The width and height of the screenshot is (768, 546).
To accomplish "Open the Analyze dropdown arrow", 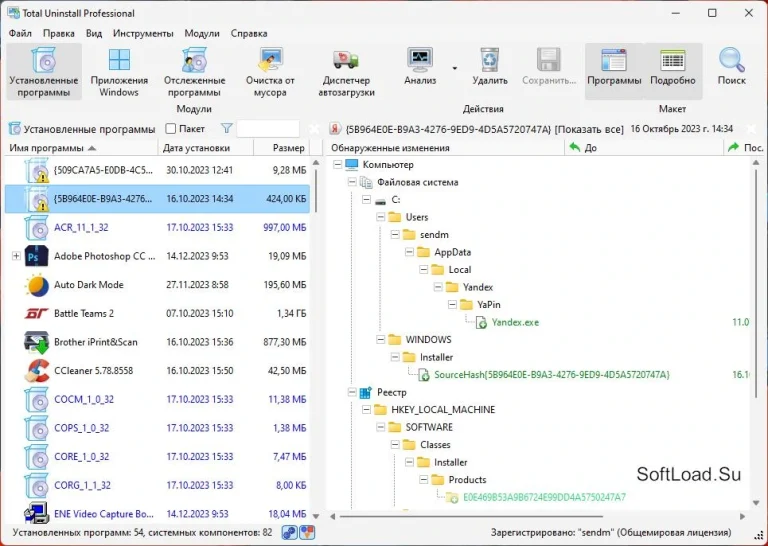I will pyautogui.click(x=455, y=68).
